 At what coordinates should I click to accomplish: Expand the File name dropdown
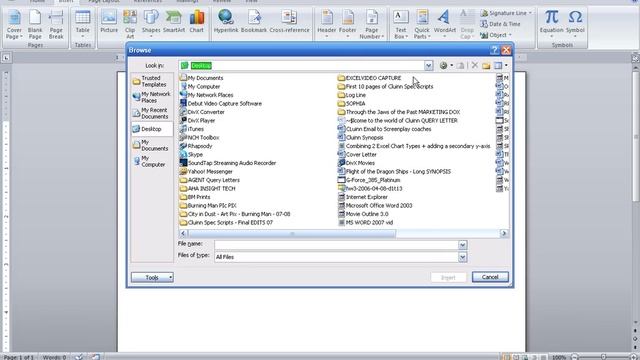[x=462, y=245]
